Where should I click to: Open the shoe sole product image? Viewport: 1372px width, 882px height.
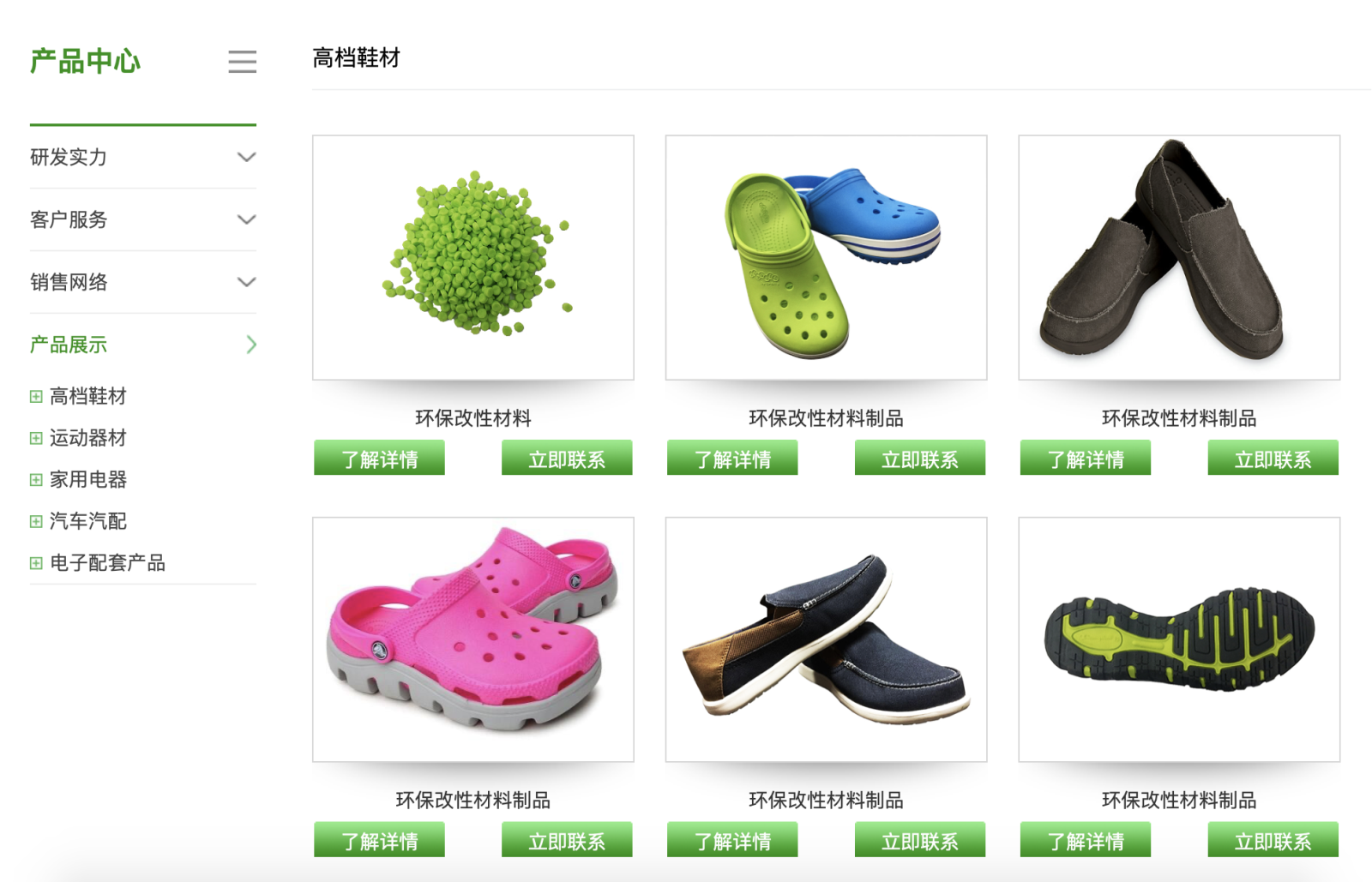pos(1179,639)
